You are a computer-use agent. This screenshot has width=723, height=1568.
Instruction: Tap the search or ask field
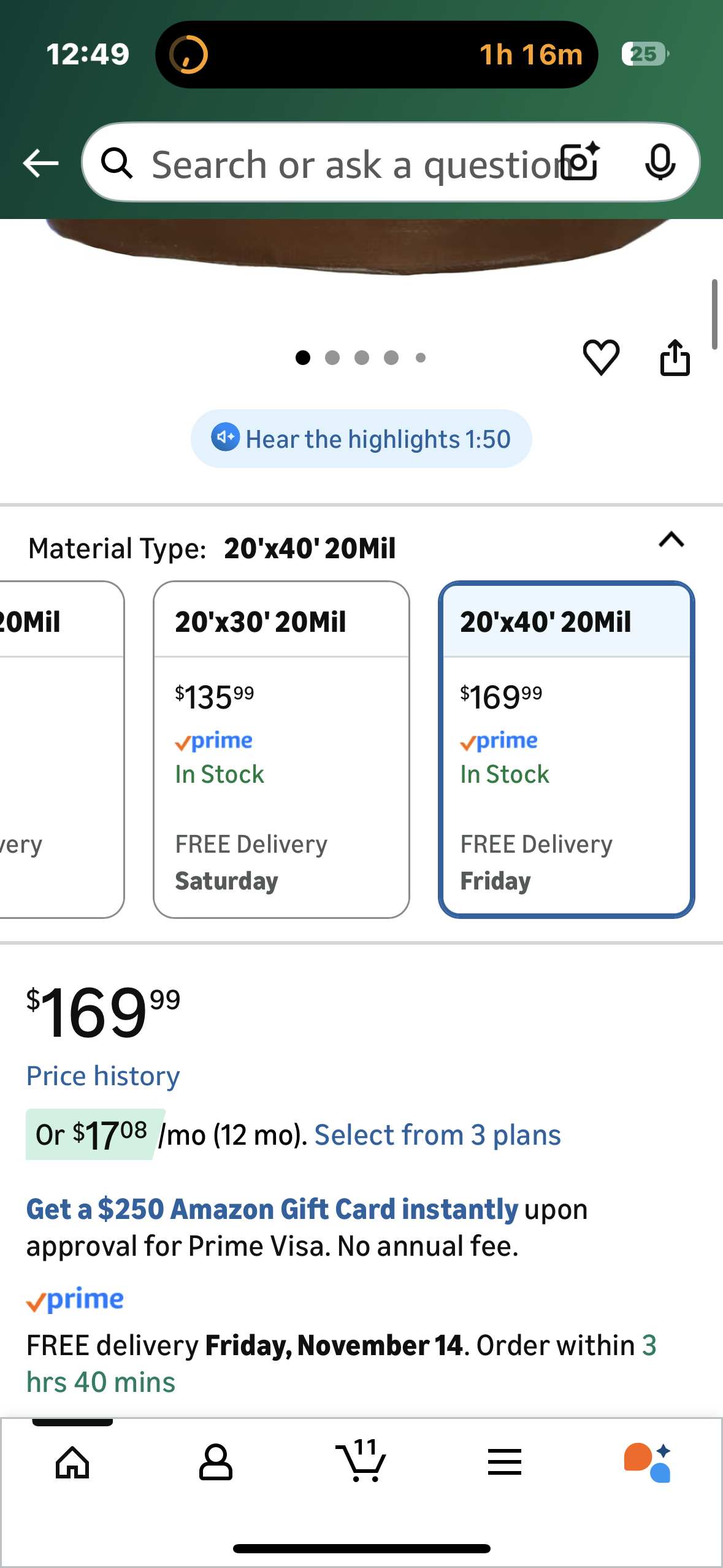click(x=350, y=164)
